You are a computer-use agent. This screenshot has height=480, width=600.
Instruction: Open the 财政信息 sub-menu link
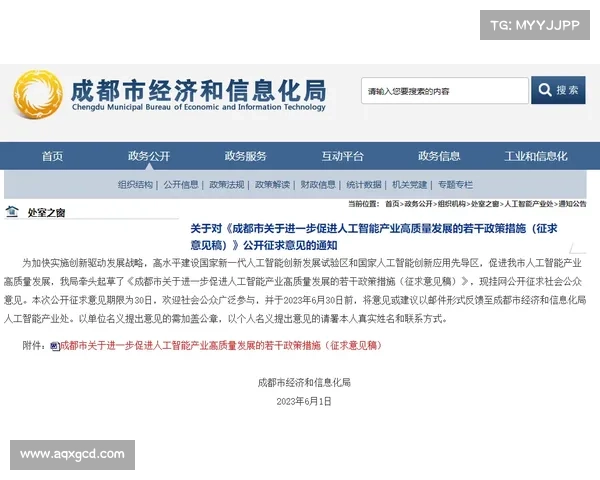click(x=318, y=185)
